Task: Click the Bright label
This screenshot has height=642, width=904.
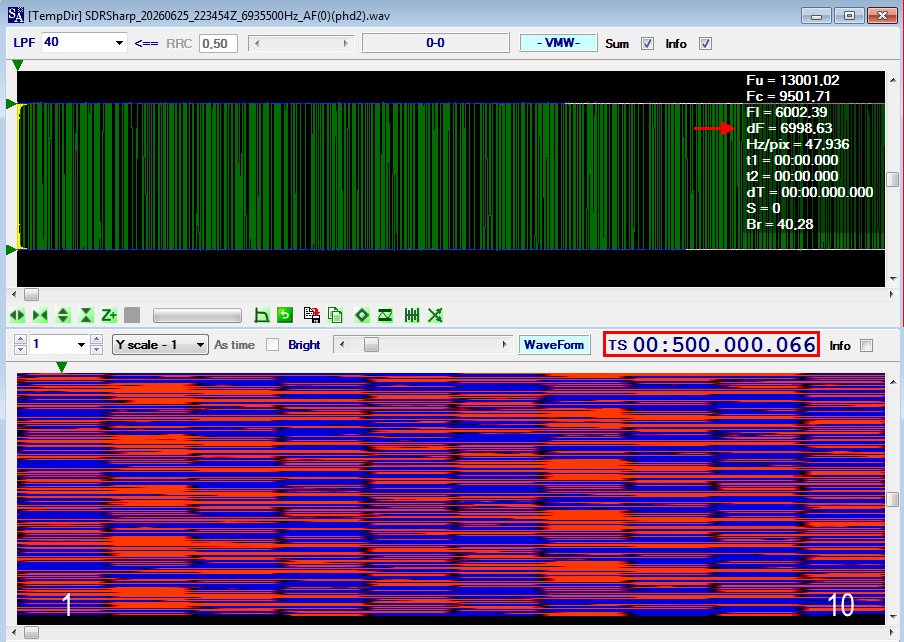Action: (304, 345)
